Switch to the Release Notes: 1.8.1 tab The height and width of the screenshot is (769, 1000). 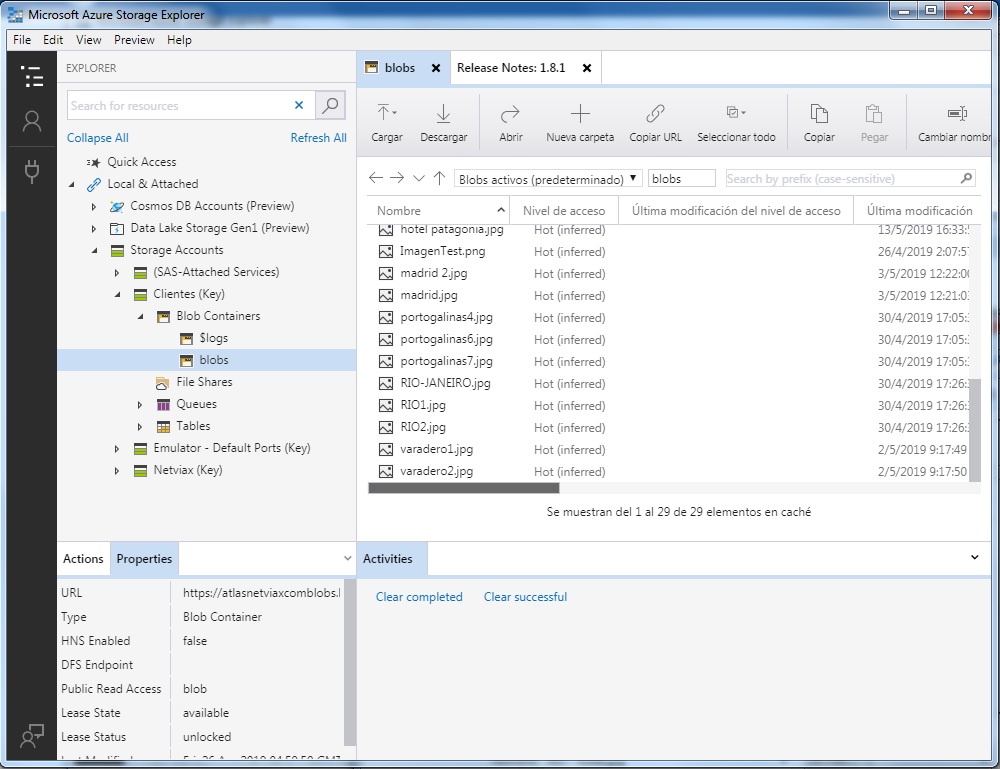(511, 68)
